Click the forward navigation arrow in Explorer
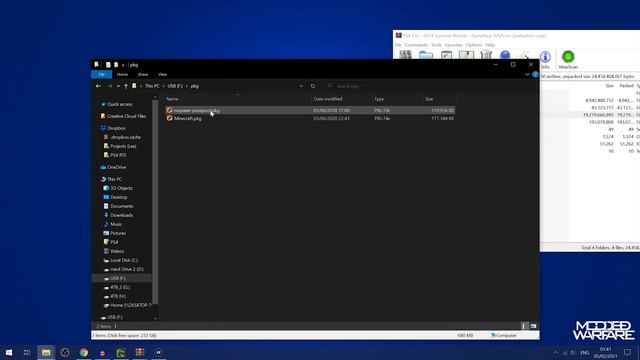This screenshot has height=360, width=640. (x=109, y=86)
